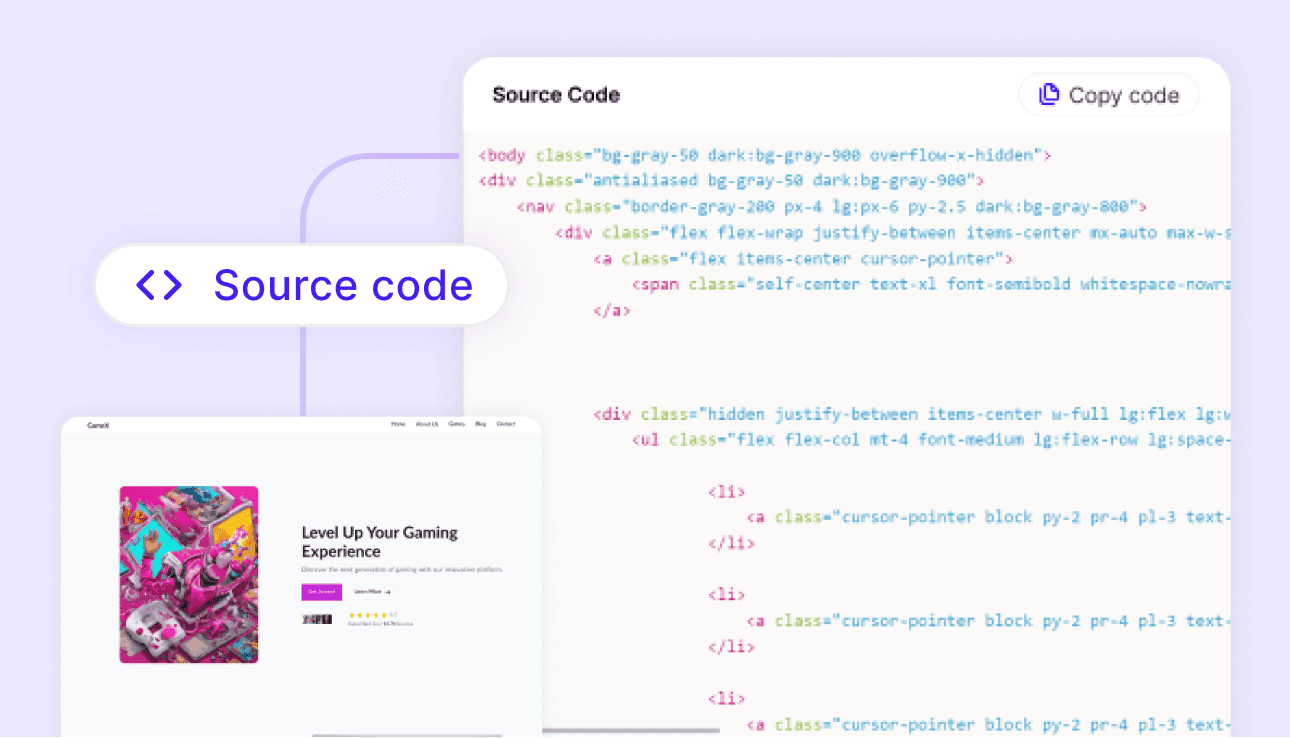Screen dimensions: 1290x738
Task: Click the first star in the rating row
Action: (352, 615)
